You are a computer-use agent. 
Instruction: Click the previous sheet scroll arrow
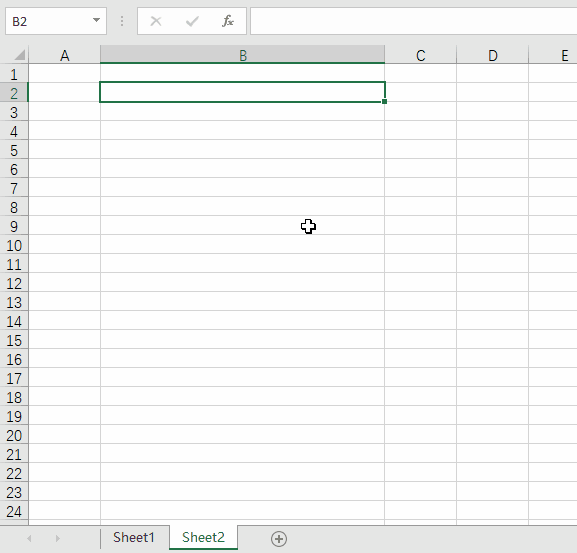tap(29, 539)
